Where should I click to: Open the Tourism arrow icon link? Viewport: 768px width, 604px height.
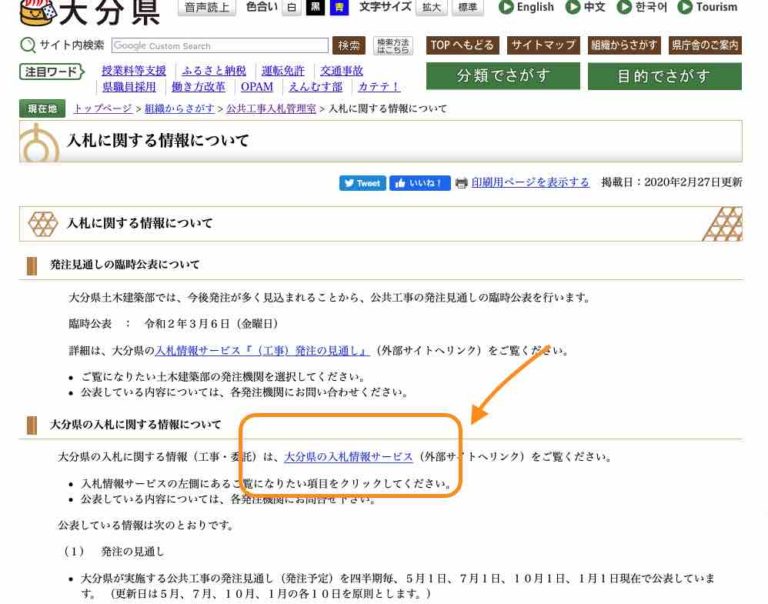[685, 7]
